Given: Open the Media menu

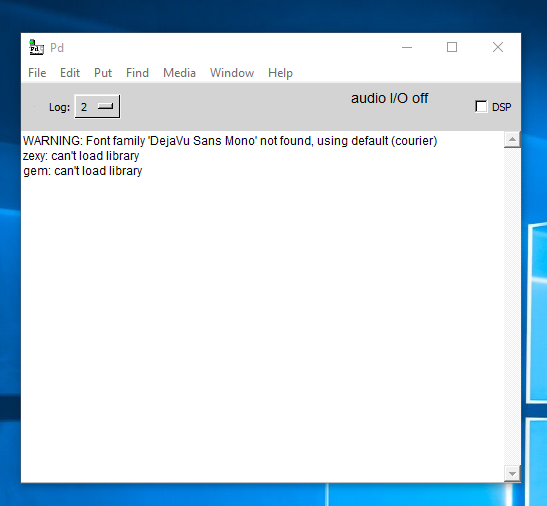Looking at the screenshot, I should pyautogui.click(x=179, y=73).
